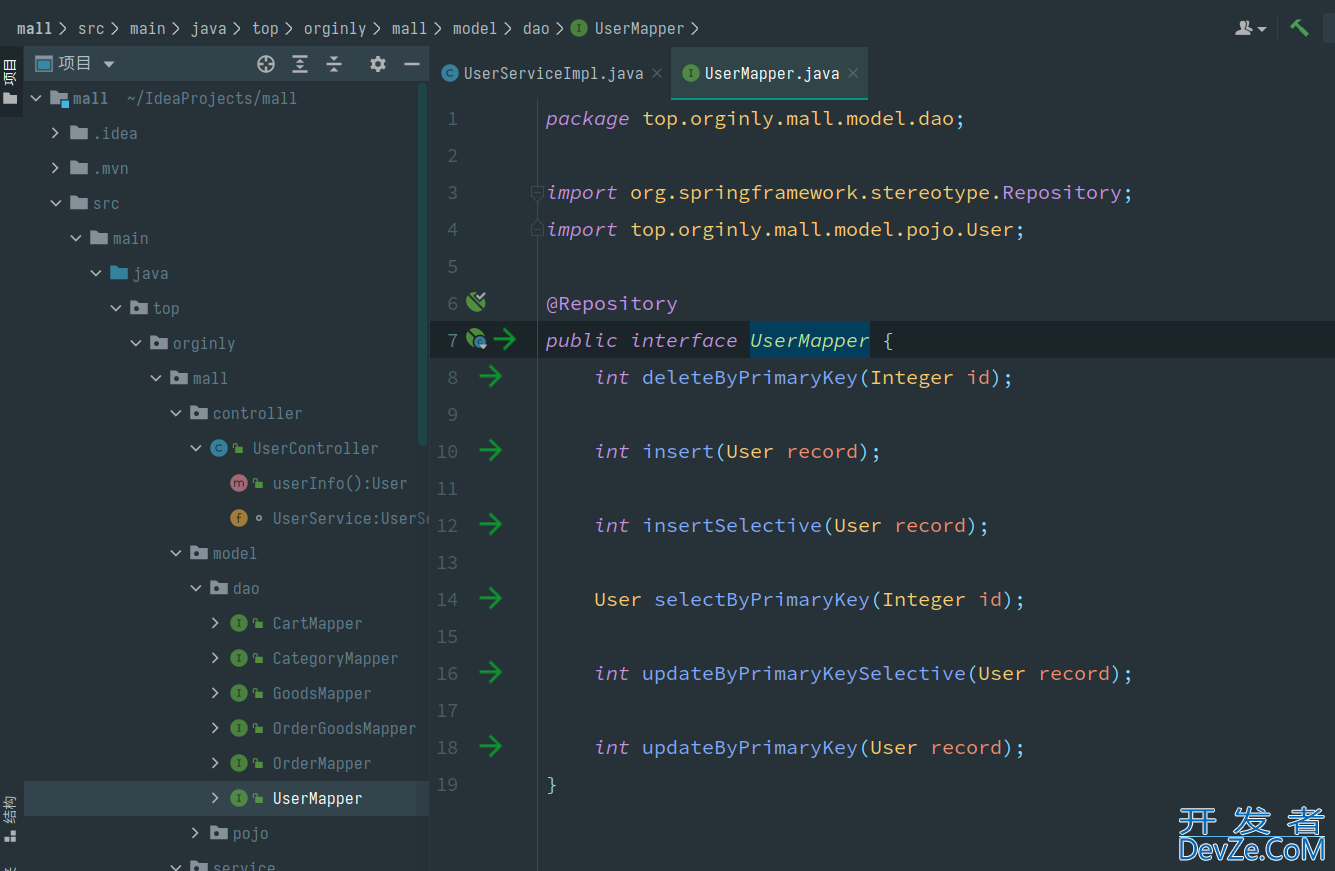Collapse the main folder

click(x=75, y=238)
